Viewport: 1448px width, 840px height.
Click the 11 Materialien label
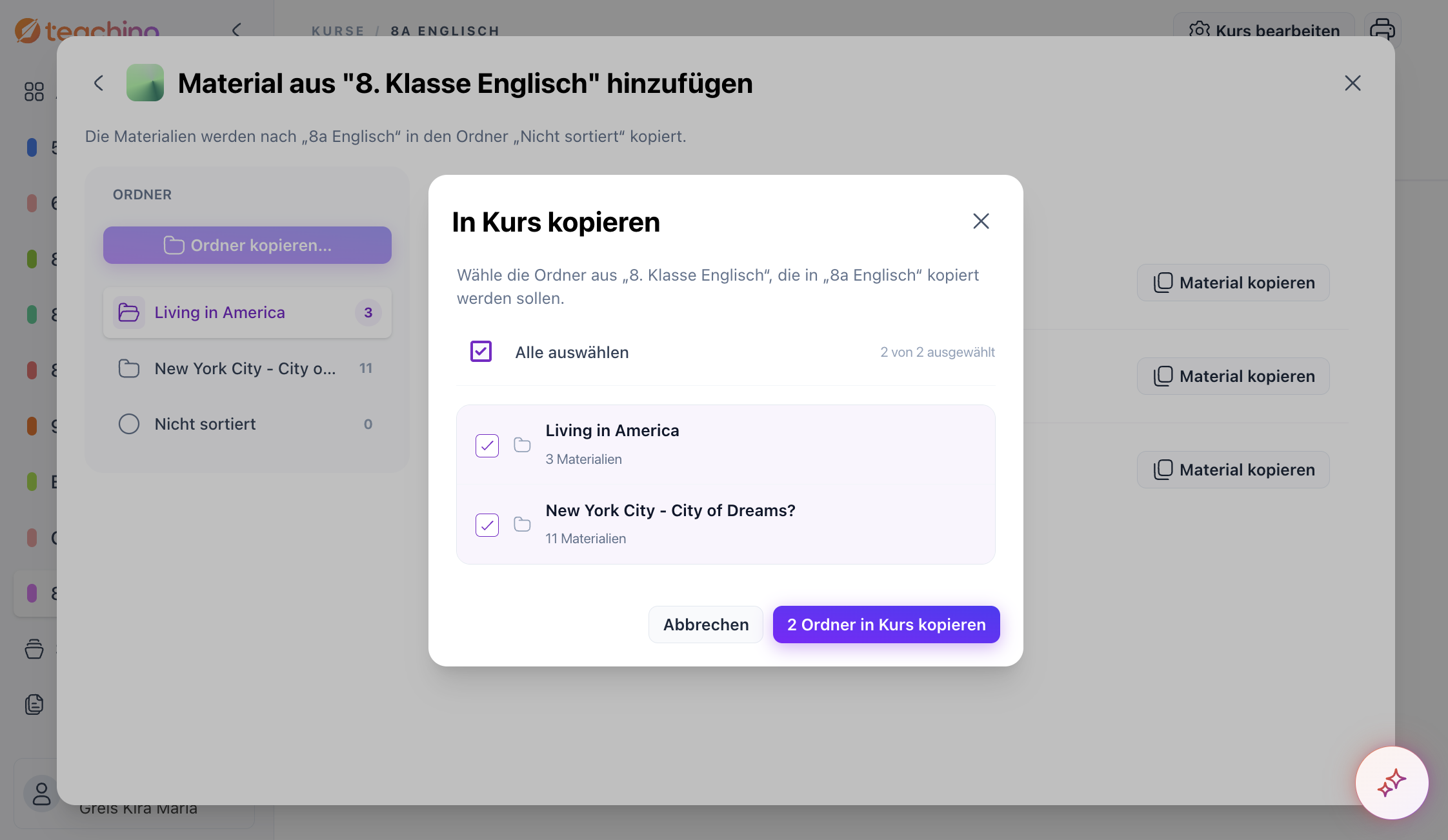585,539
